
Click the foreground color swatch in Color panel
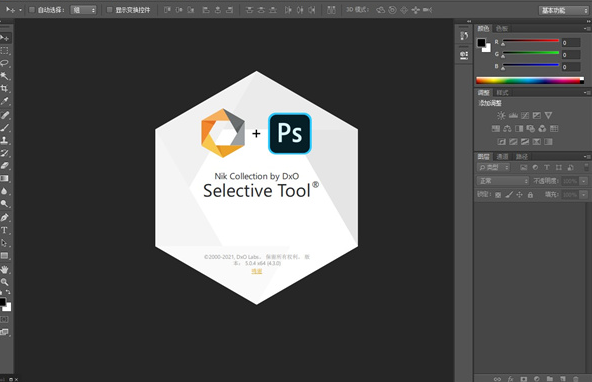pos(481,43)
